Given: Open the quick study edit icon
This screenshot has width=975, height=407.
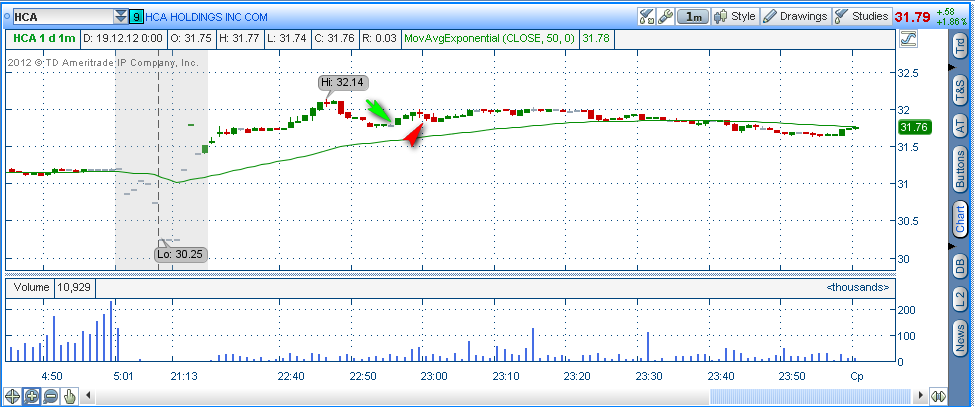Looking at the screenshot, I should [647, 17].
